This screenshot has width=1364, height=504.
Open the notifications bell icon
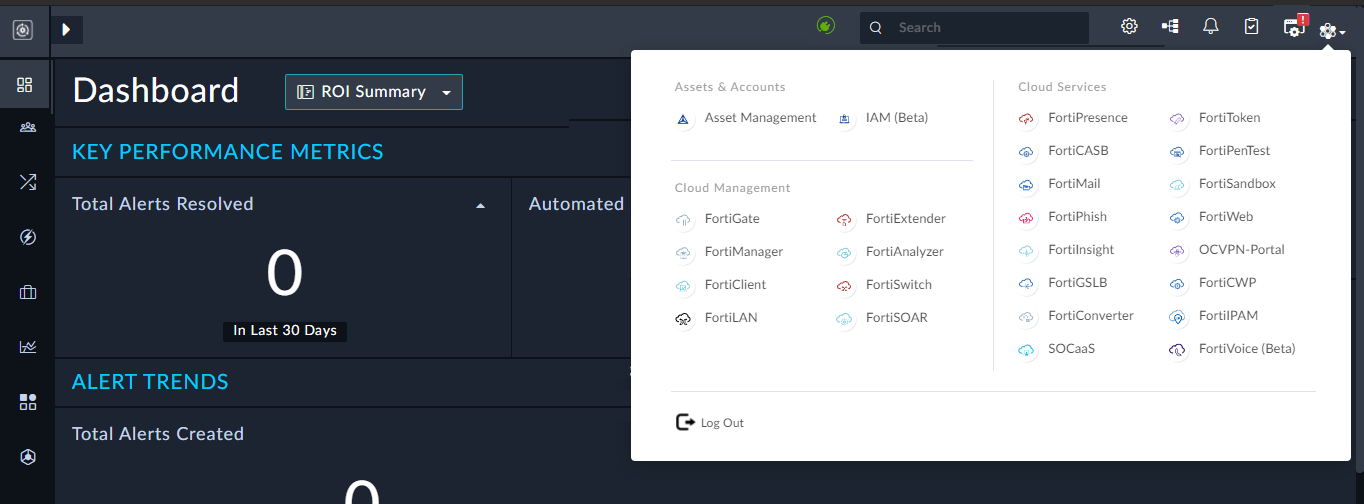[x=1211, y=27]
